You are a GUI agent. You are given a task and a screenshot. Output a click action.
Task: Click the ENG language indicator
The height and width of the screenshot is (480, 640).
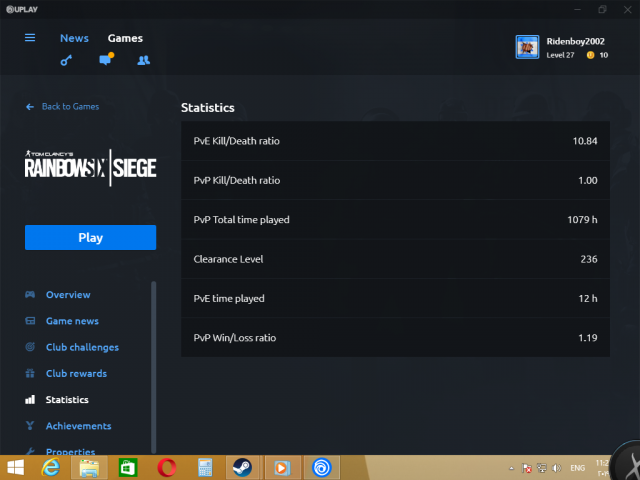(578, 468)
